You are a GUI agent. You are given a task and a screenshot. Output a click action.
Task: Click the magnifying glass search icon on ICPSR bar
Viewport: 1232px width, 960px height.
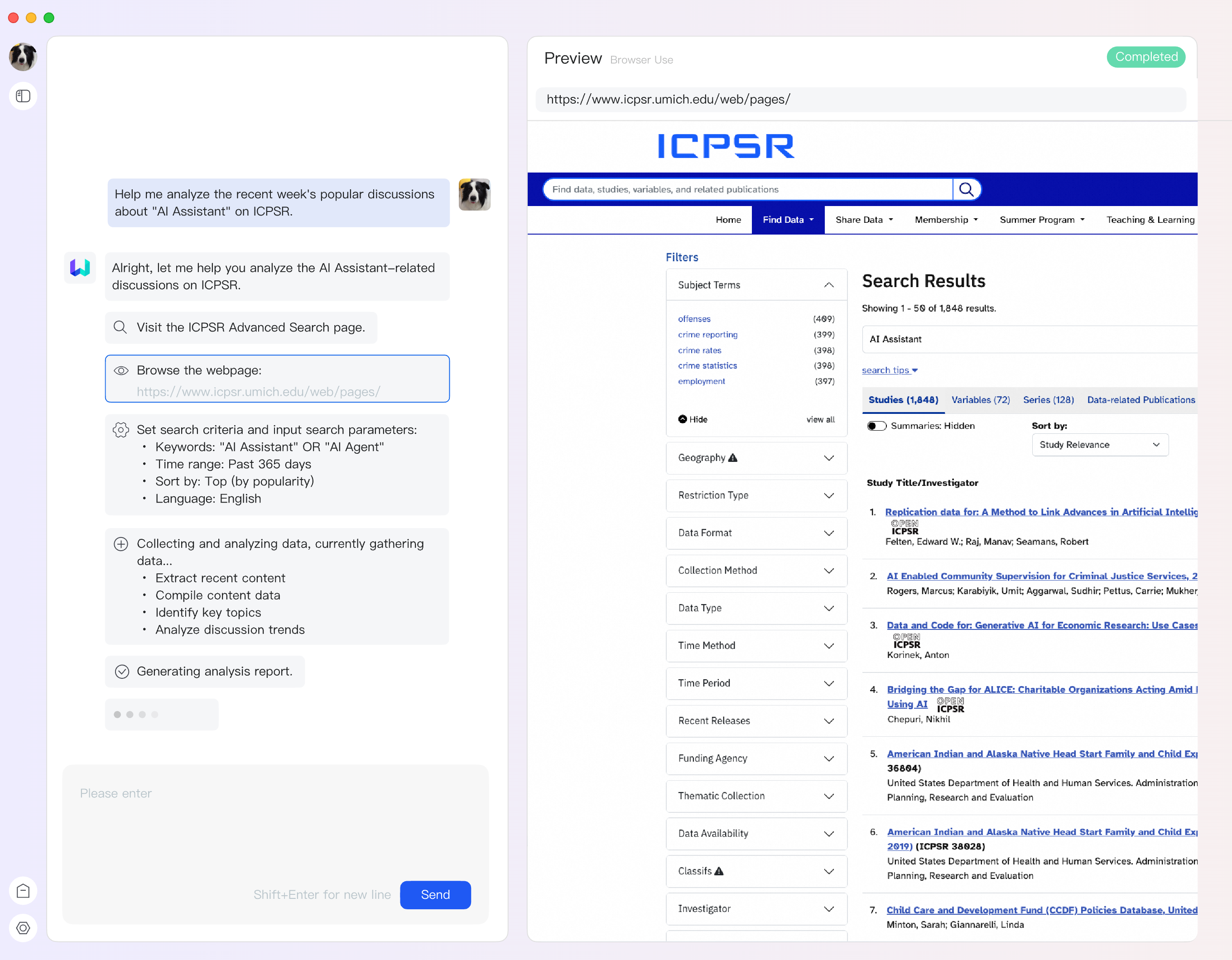[967, 189]
